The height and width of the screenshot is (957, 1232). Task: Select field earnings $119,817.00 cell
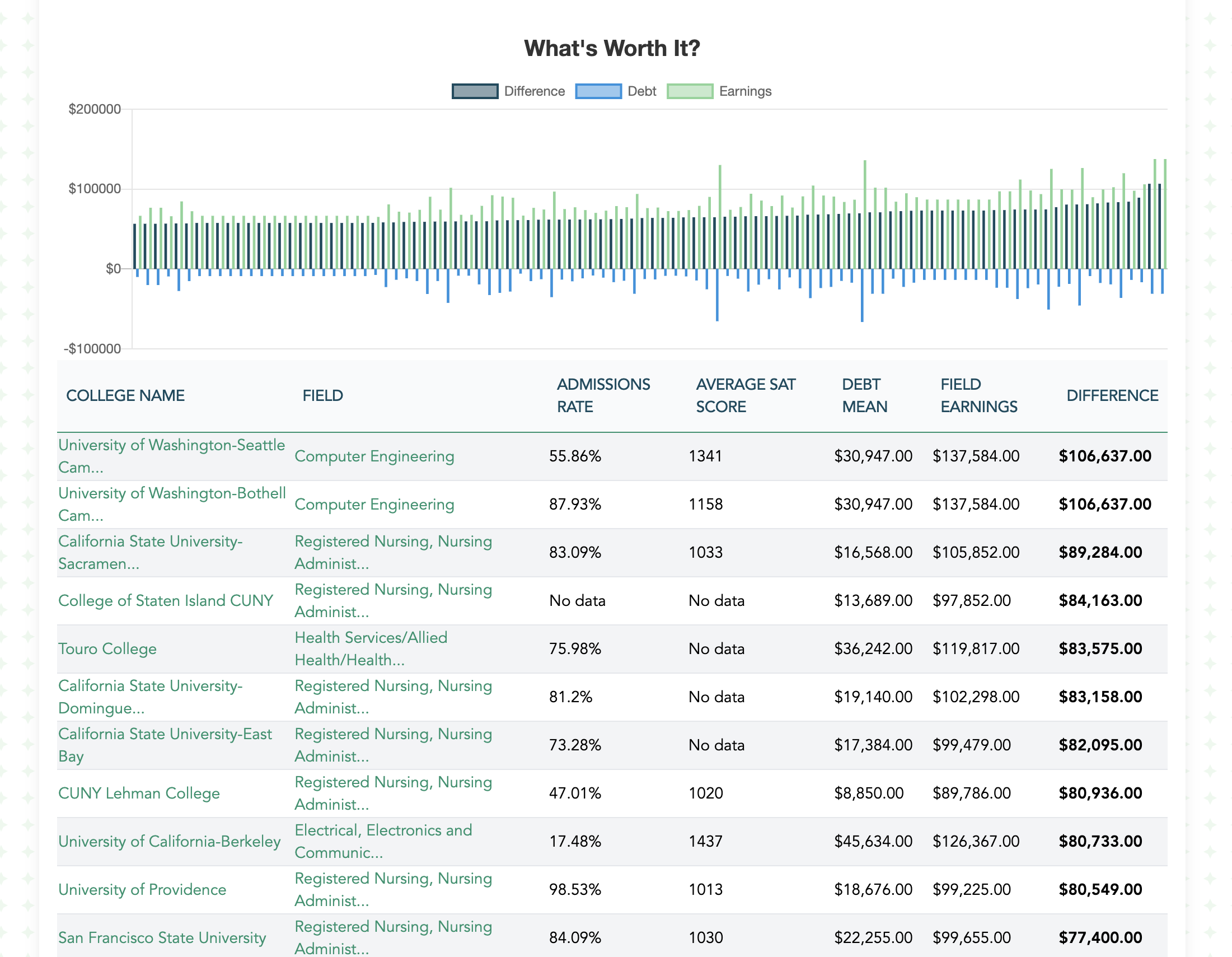(976, 649)
